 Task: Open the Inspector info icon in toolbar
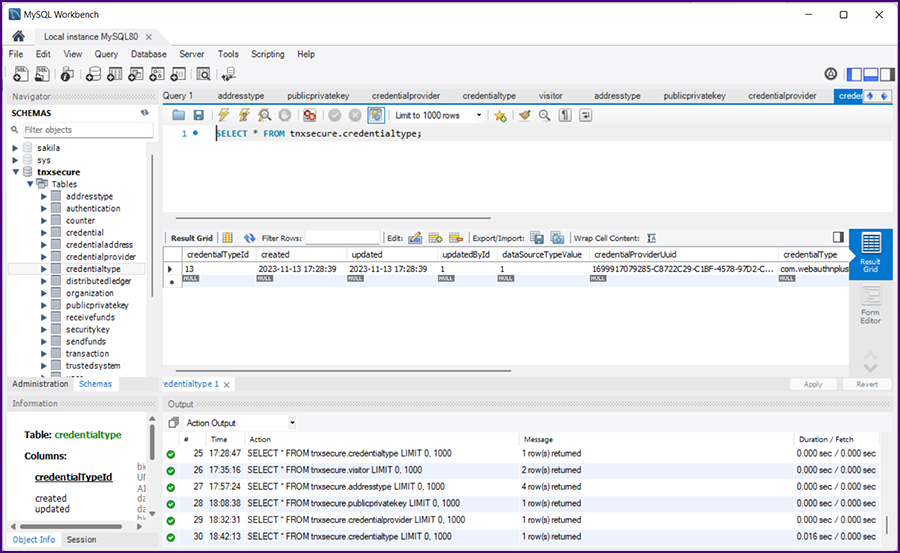[x=67, y=74]
